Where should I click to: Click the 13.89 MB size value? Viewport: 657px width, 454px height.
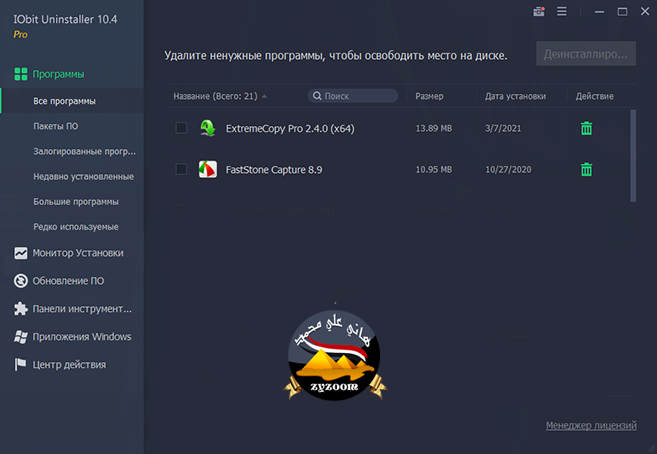click(434, 128)
